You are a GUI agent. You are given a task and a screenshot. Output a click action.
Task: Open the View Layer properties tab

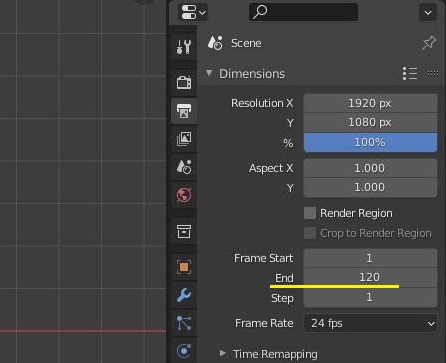[x=184, y=139]
